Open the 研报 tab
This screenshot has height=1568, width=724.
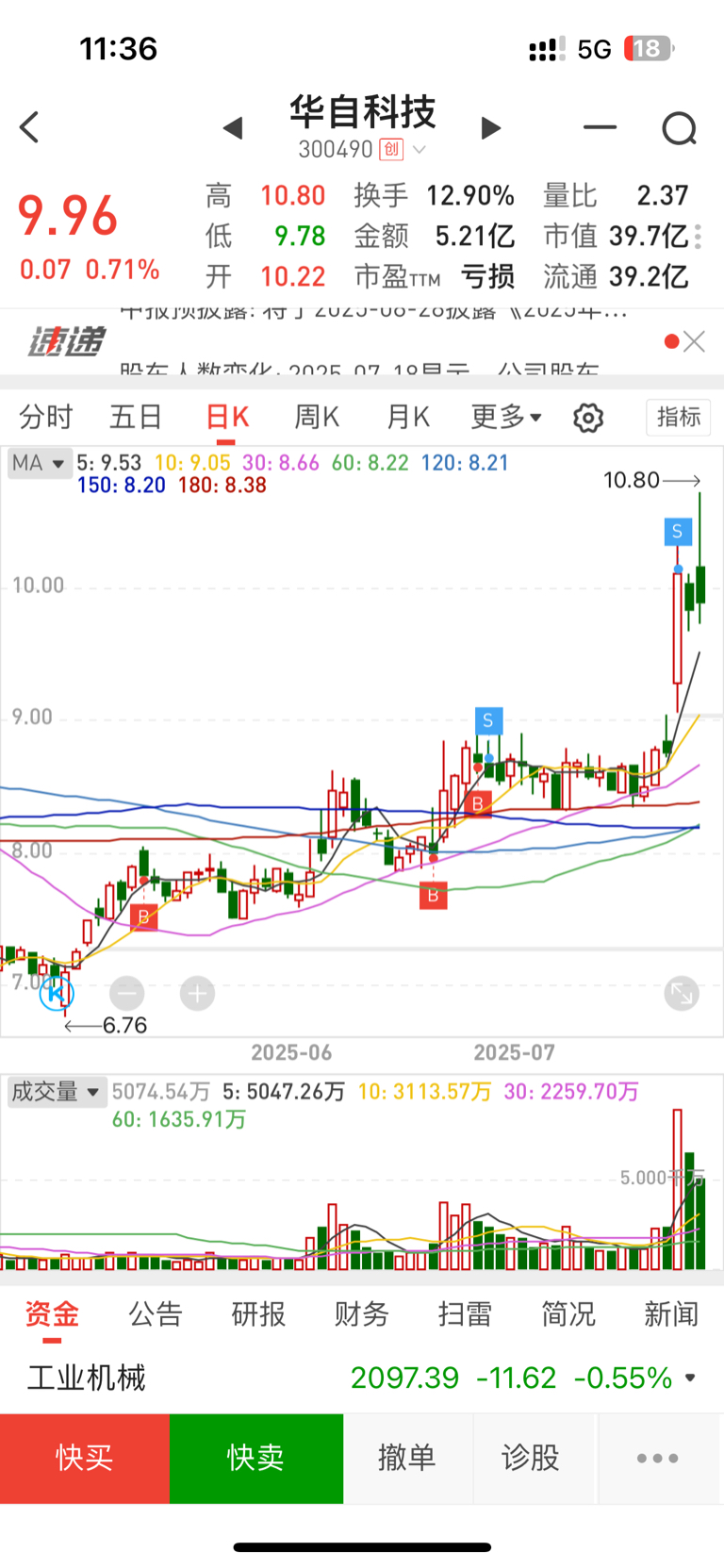[x=258, y=1314]
